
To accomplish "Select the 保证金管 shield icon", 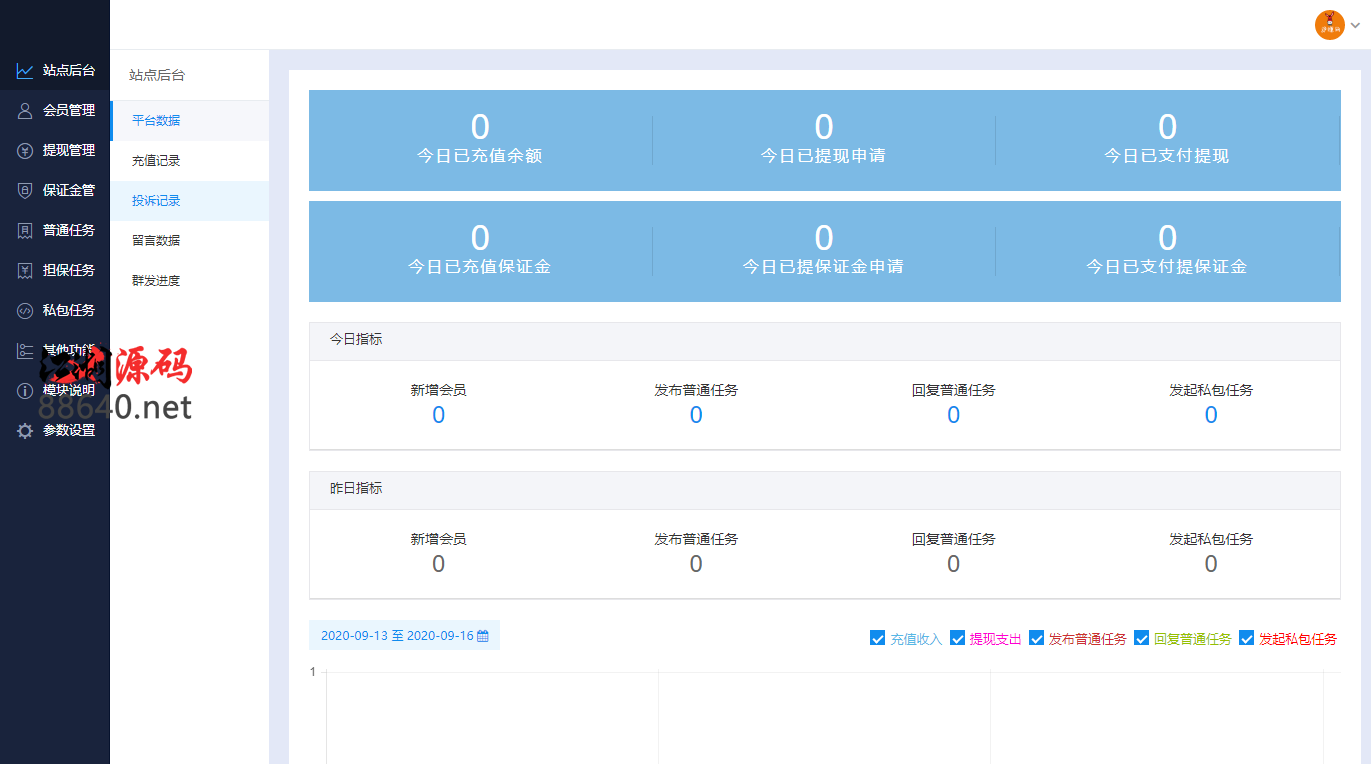I will coord(23,190).
